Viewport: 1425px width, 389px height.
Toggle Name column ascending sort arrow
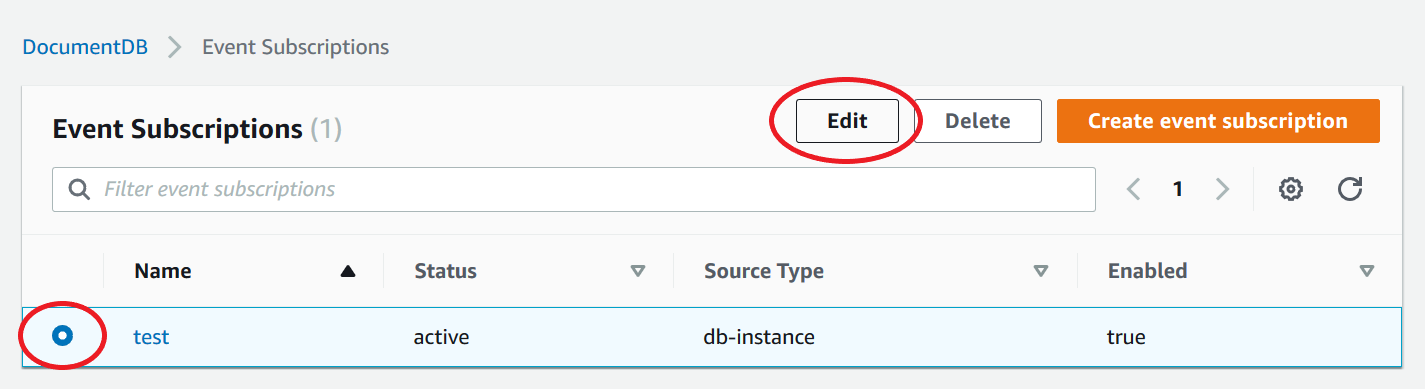pyautogui.click(x=348, y=271)
